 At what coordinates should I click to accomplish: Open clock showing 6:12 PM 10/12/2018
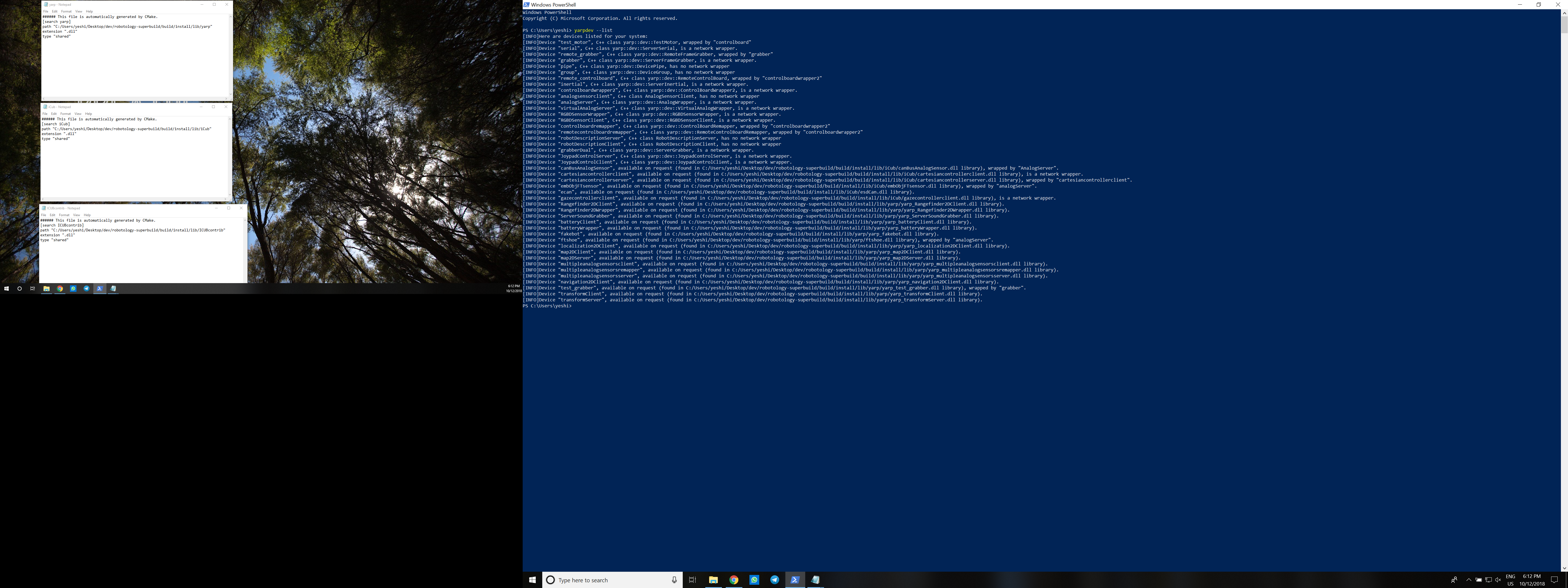(x=1532, y=580)
